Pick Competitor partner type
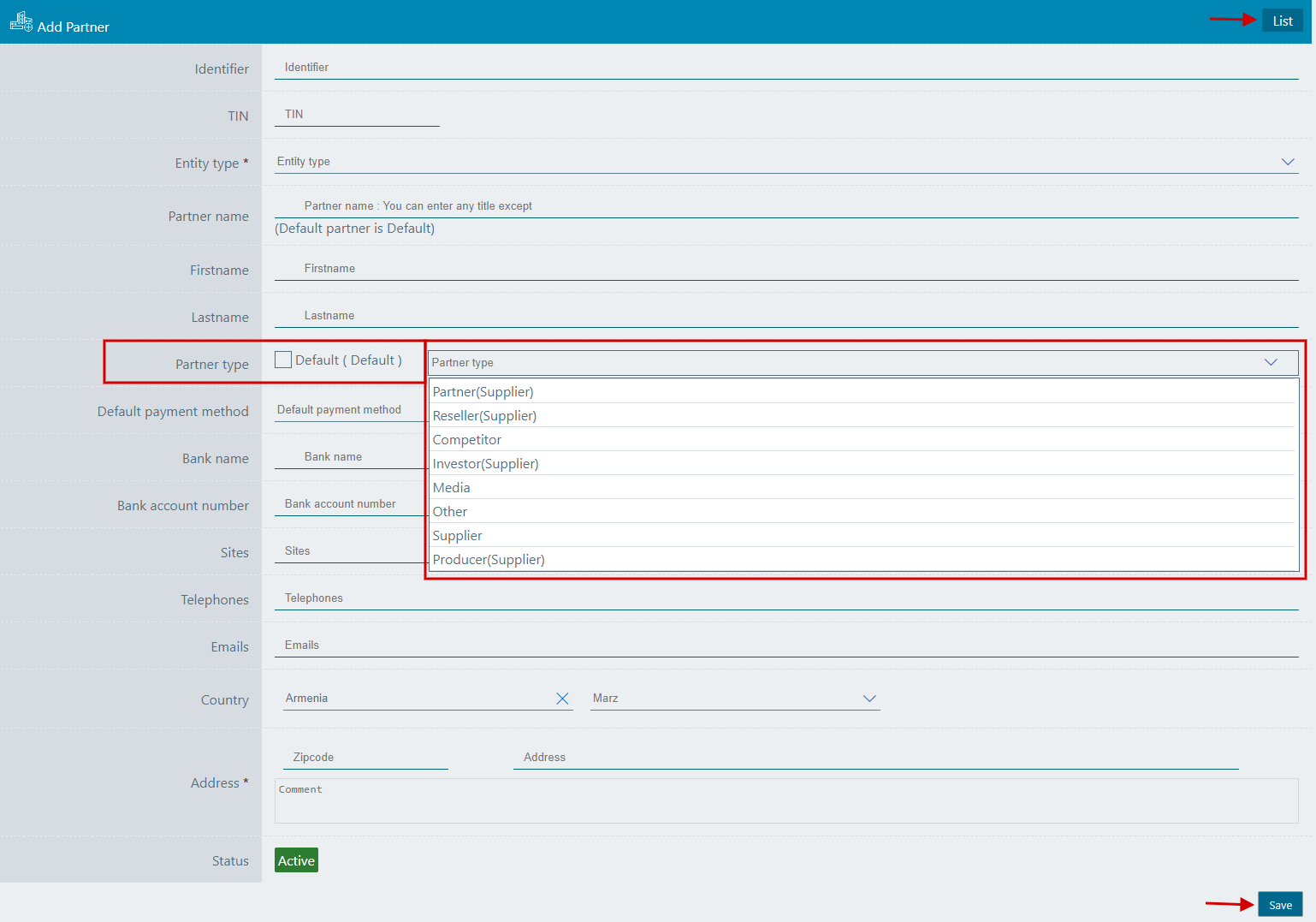The height and width of the screenshot is (922, 1316). coord(467,440)
